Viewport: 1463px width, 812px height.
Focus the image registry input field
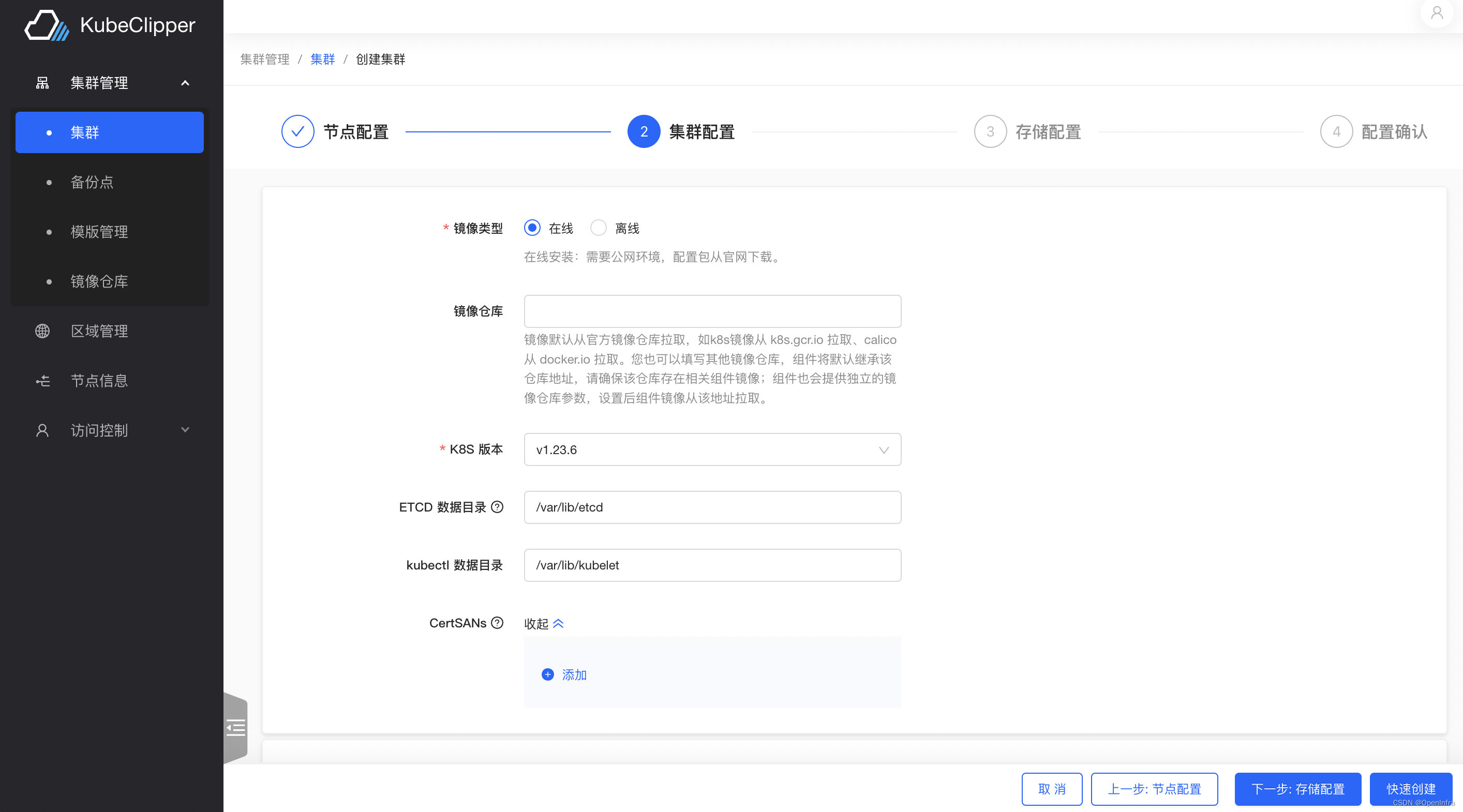pyautogui.click(x=712, y=311)
